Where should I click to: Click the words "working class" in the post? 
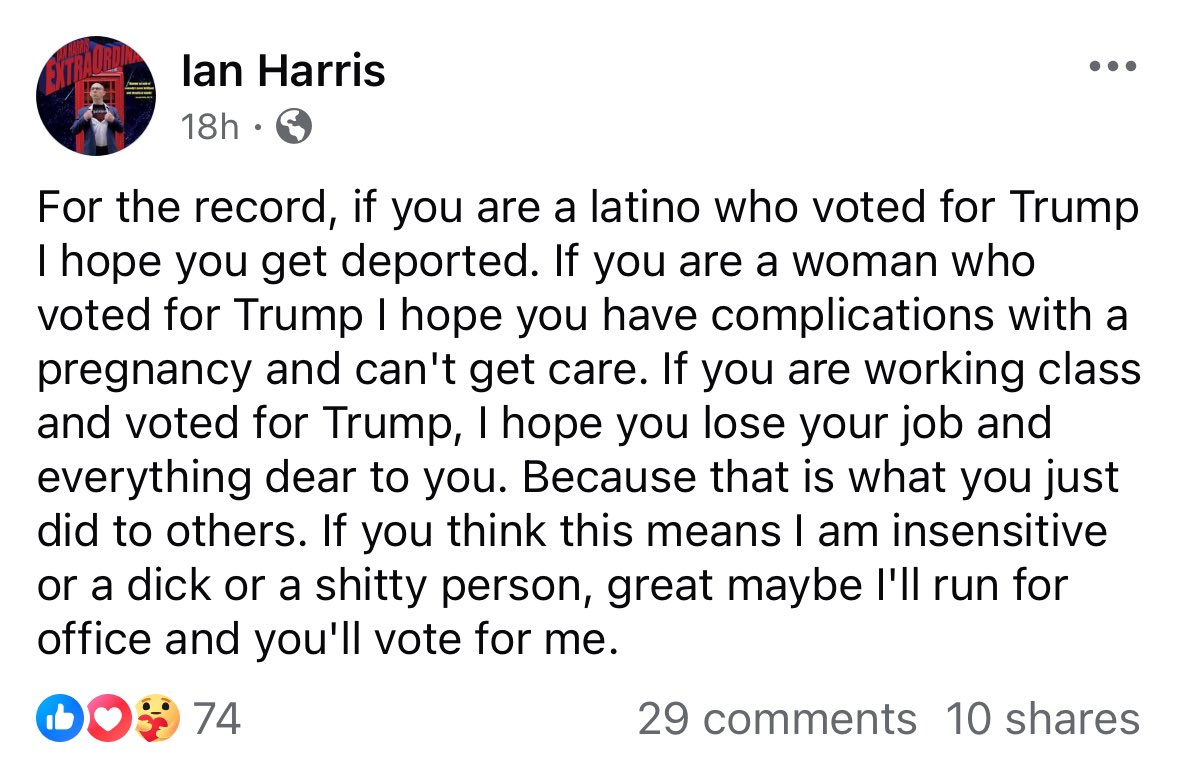click(x=1002, y=370)
